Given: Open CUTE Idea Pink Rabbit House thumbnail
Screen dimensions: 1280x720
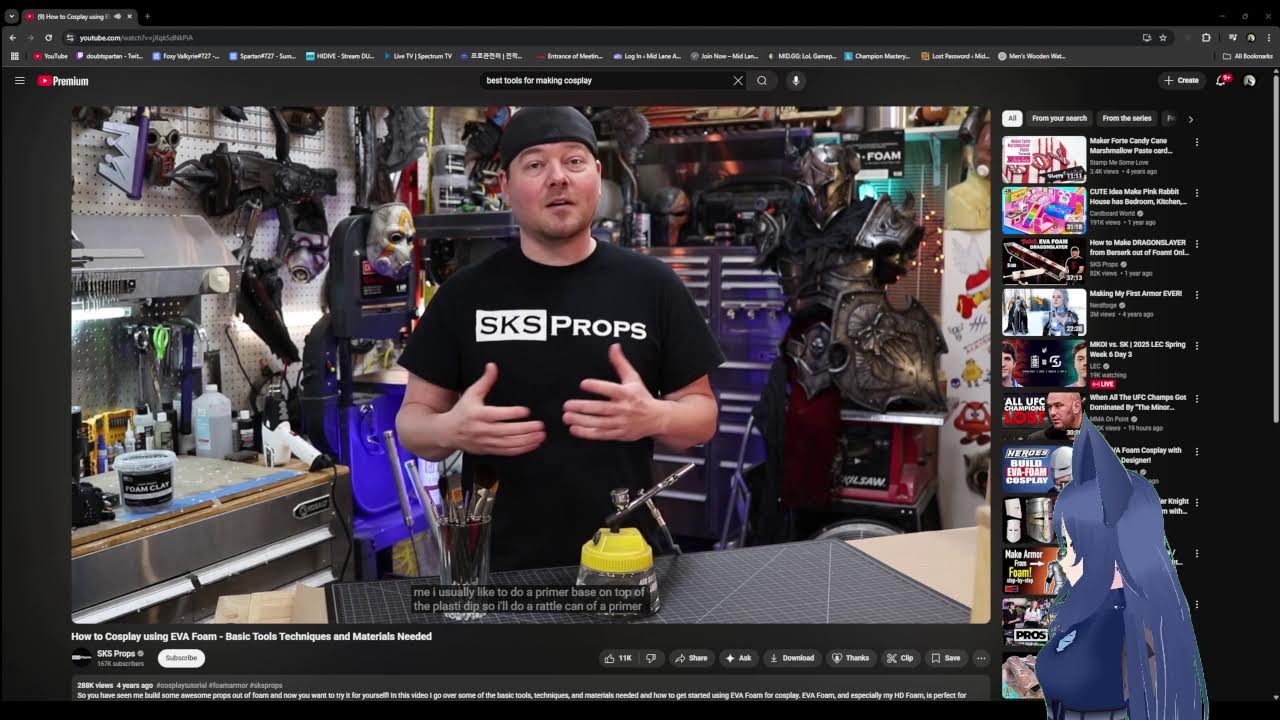Looking at the screenshot, I should (x=1044, y=211).
